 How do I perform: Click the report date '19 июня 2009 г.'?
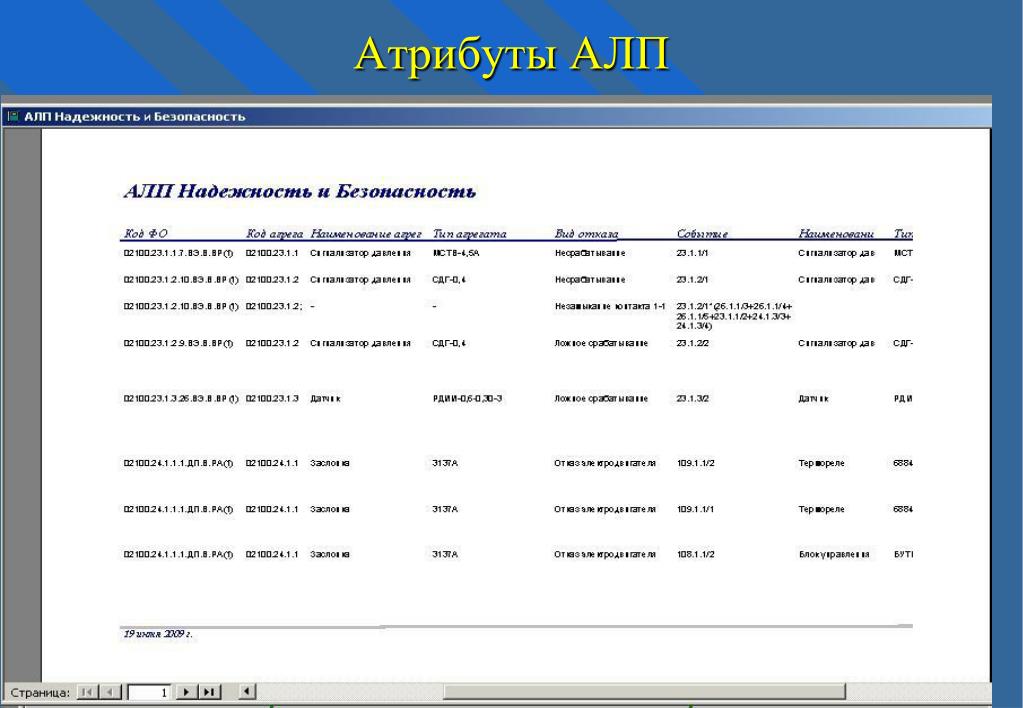point(158,634)
